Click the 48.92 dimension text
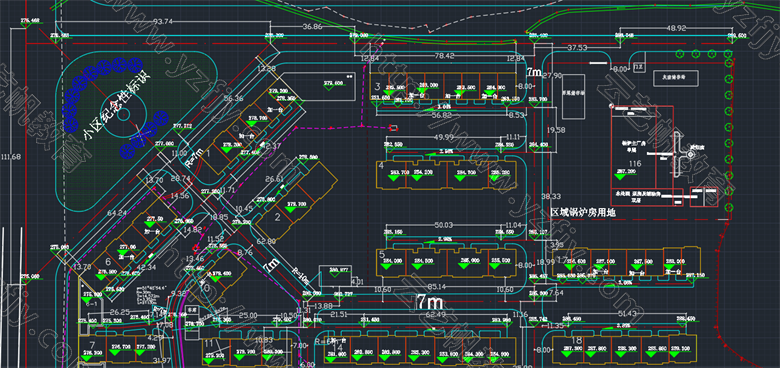Screen dimensions: 780x368 tap(678, 28)
